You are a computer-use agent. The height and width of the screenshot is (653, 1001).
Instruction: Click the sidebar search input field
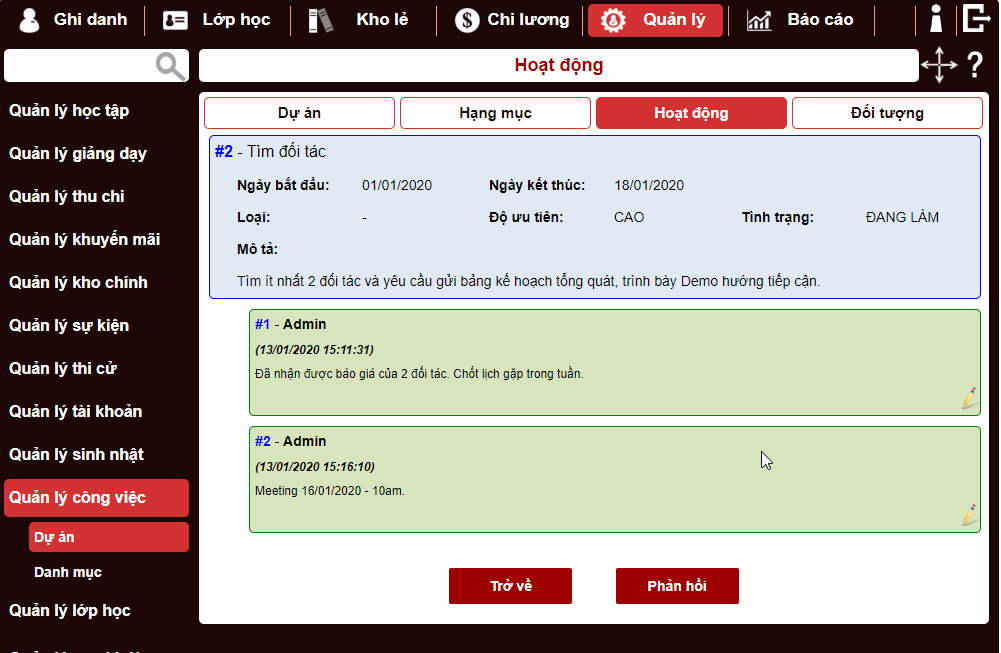(80, 66)
